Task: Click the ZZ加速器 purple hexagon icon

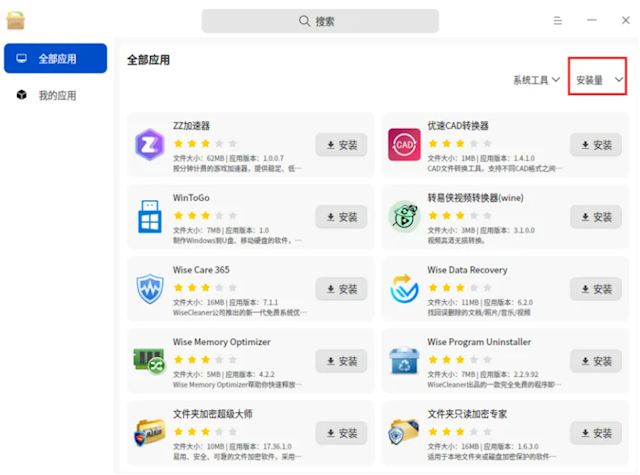Action: [150, 144]
